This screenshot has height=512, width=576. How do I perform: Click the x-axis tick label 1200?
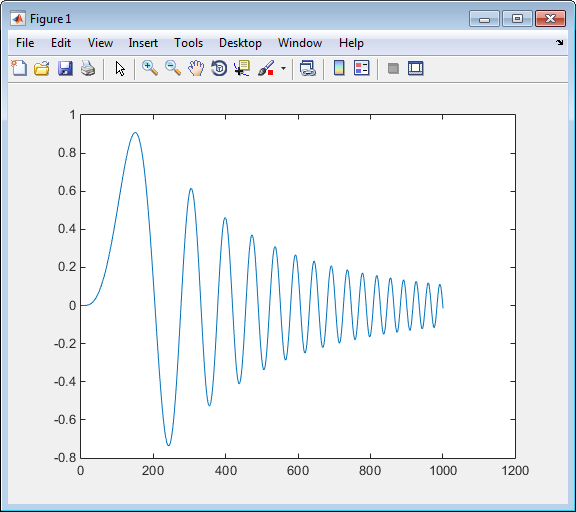pyautogui.click(x=515, y=470)
